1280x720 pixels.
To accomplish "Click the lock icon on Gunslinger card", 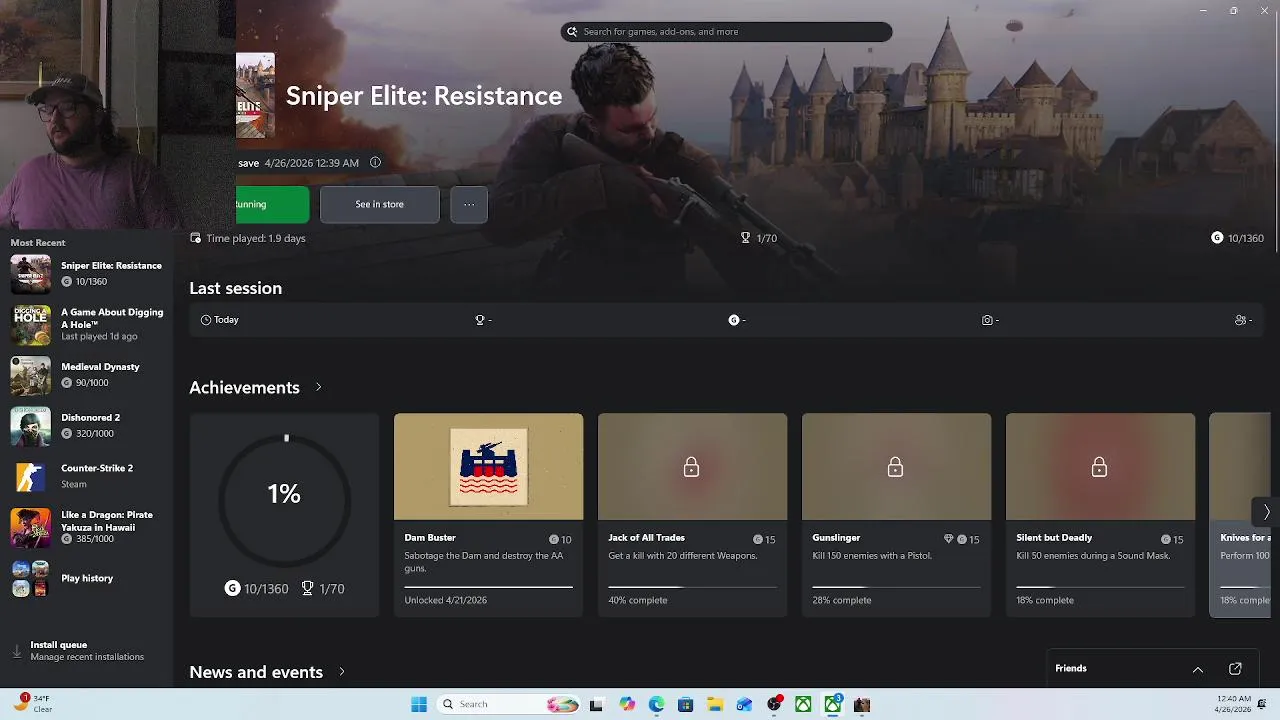I will point(895,467).
